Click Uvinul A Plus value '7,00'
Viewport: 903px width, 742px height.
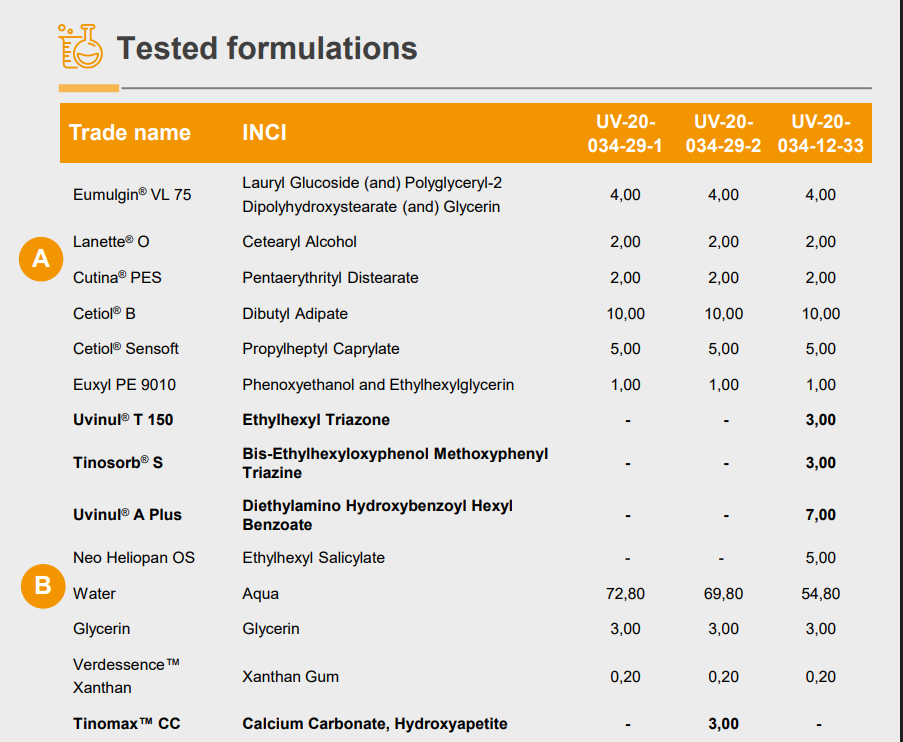coord(821,514)
